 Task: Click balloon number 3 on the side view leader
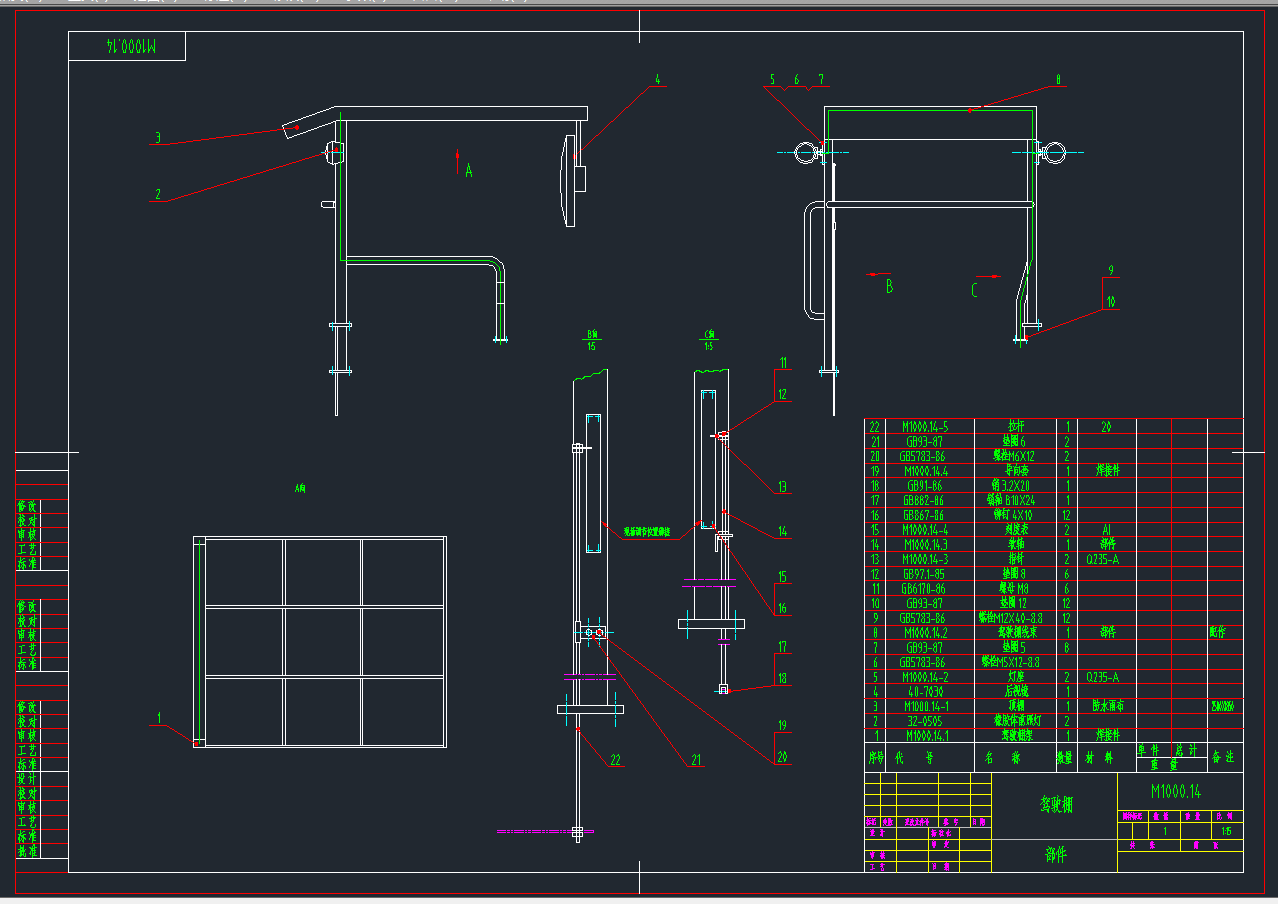click(x=158, y=138)
